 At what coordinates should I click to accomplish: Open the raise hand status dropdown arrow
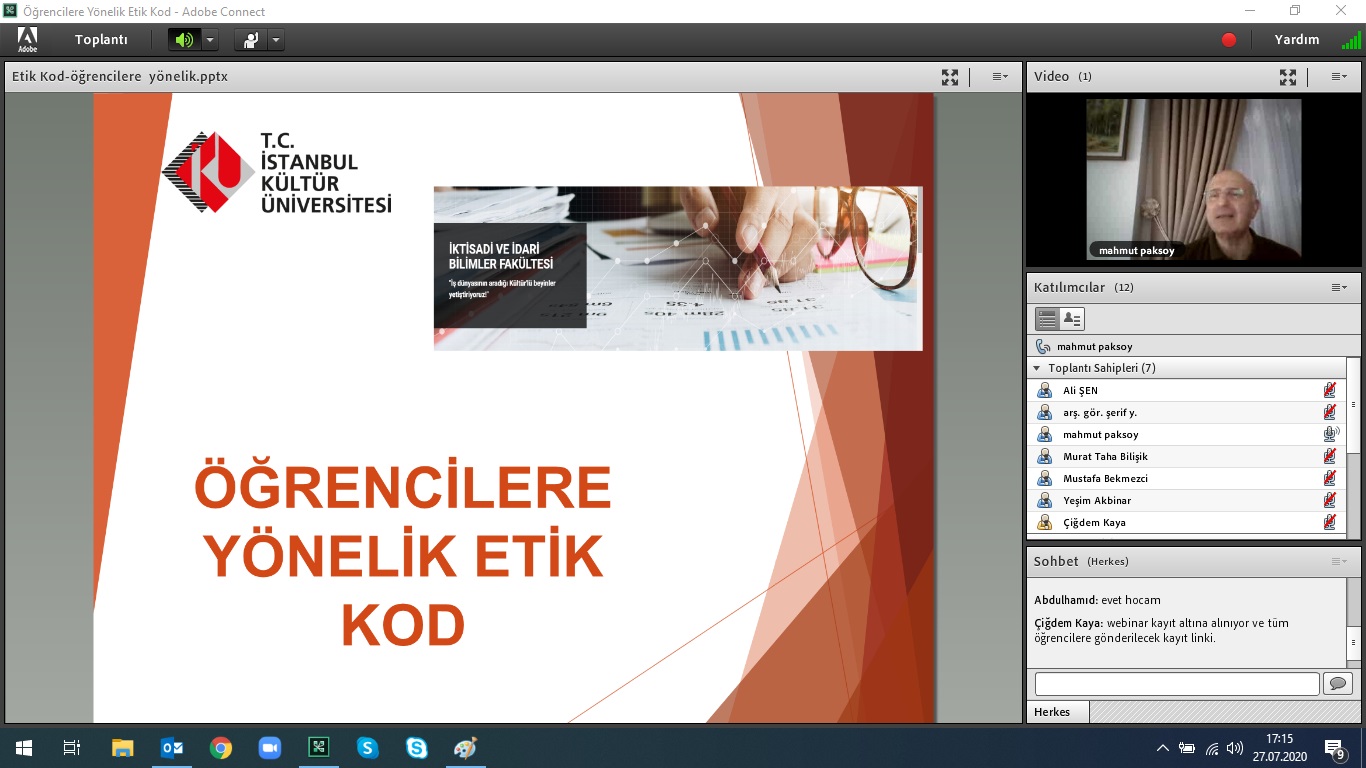pos(275,40)
